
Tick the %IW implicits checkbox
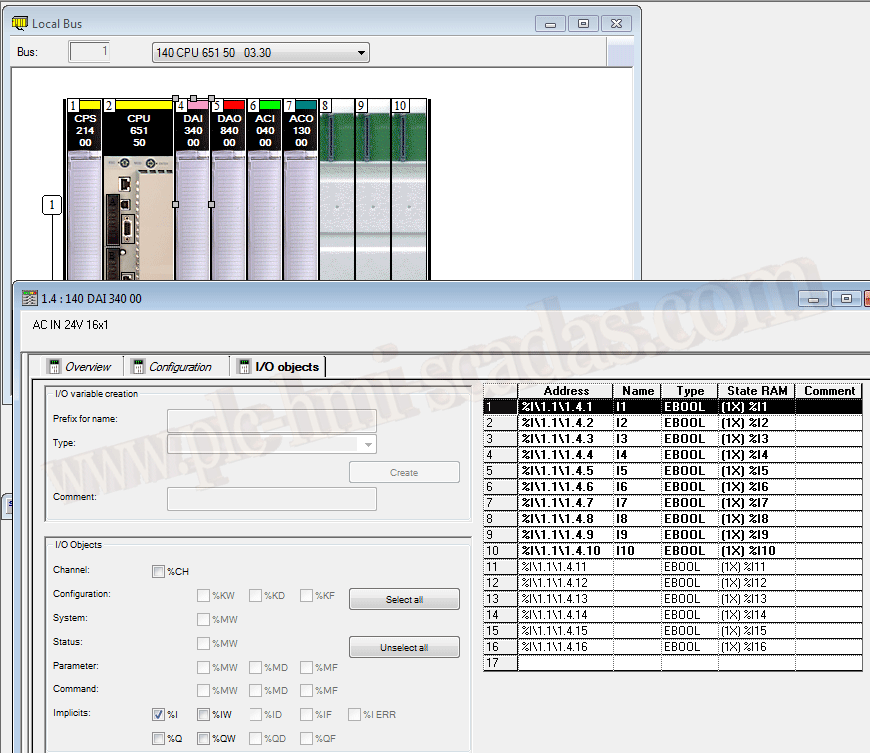coord(204,714)
